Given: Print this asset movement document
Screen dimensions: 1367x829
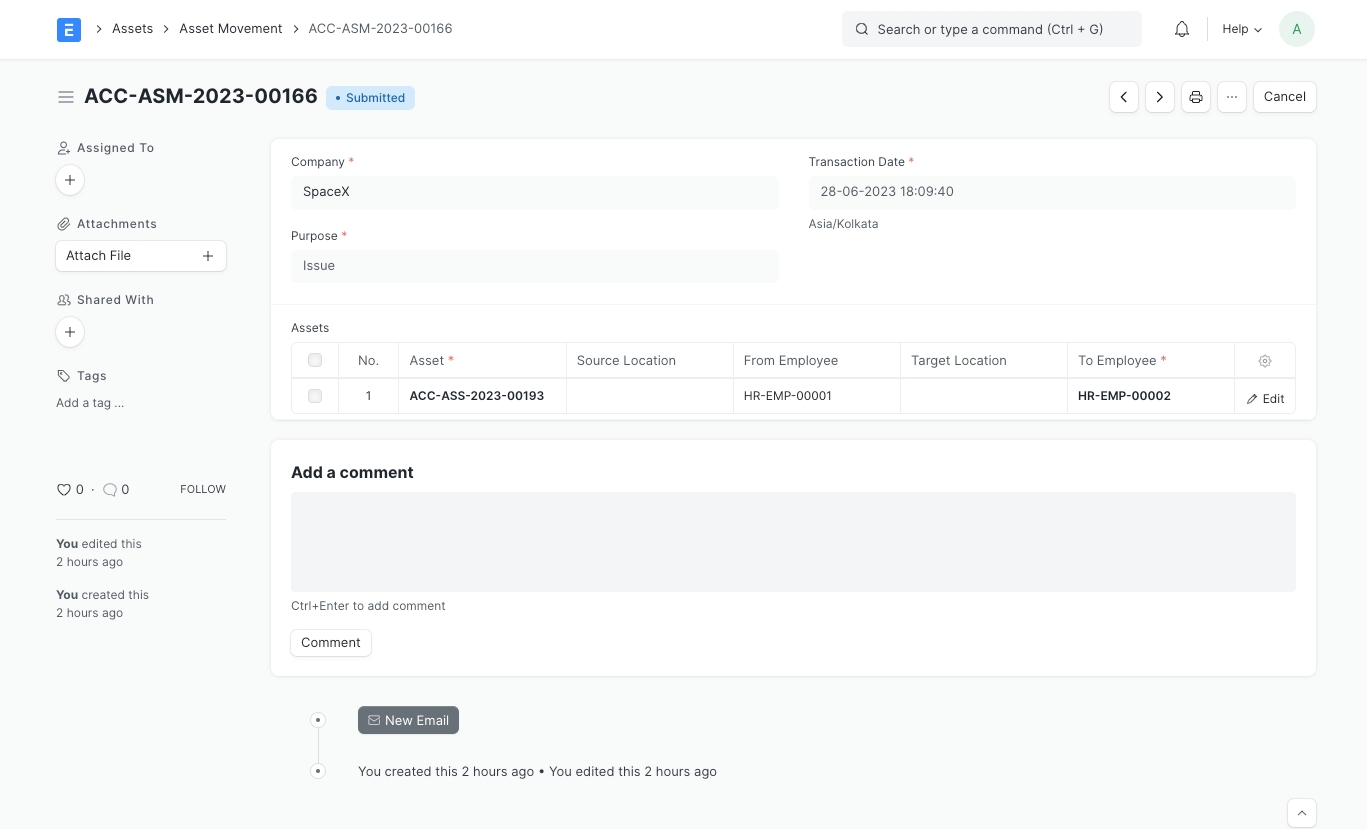Looking at the screenshot, I should click(1195, 97).
